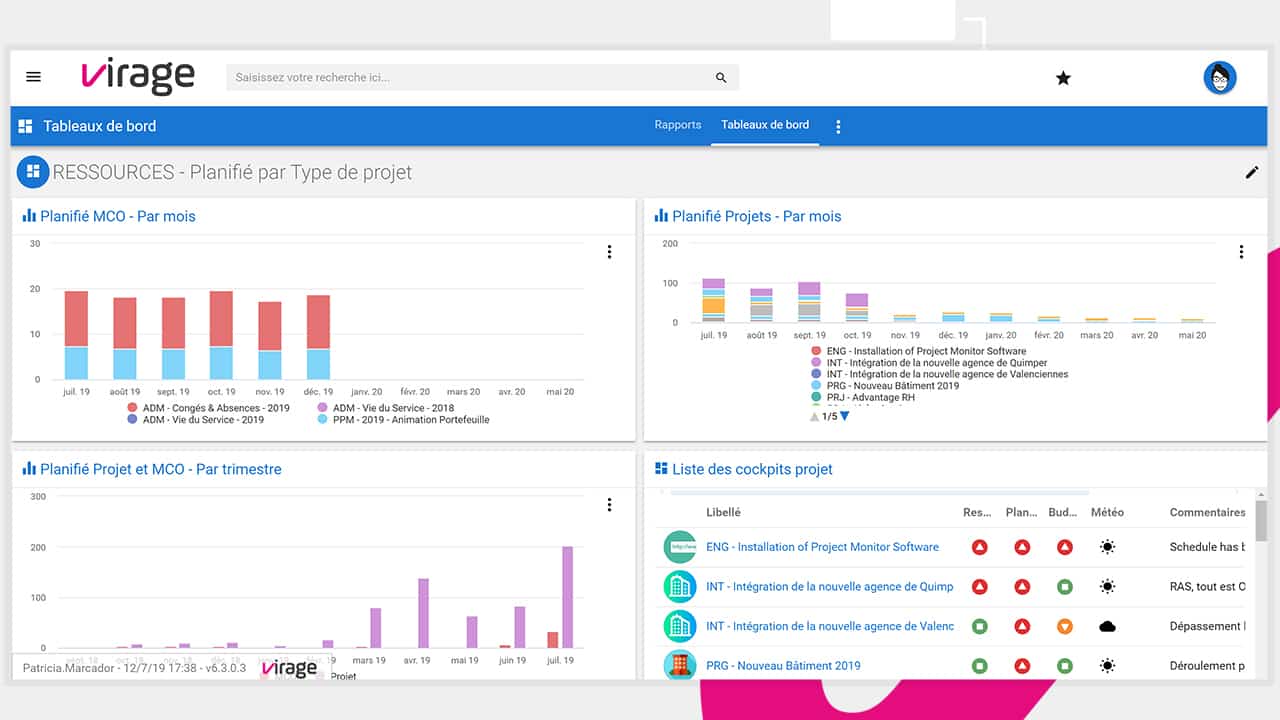Open the blue bar three-dot menu
Viewport: 1280px width, 720px height.
pyautogui.click(x=838, y=126)
